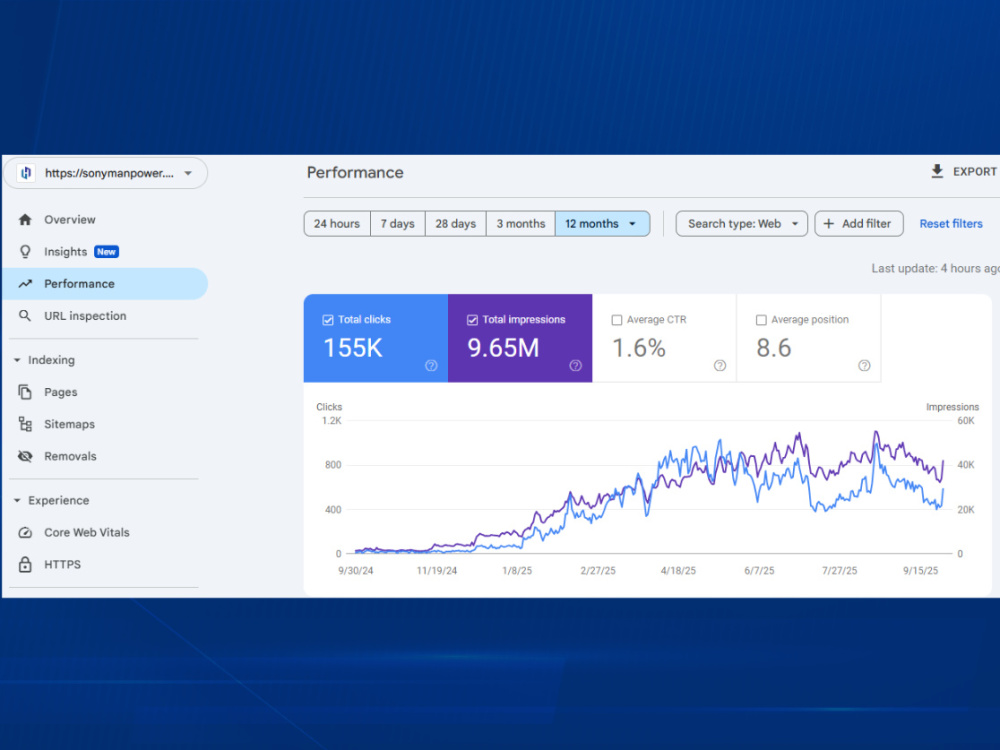The image size is (1000, 750).
Task: Click the Performance trend-line icon
Action: tap(25, 284)
